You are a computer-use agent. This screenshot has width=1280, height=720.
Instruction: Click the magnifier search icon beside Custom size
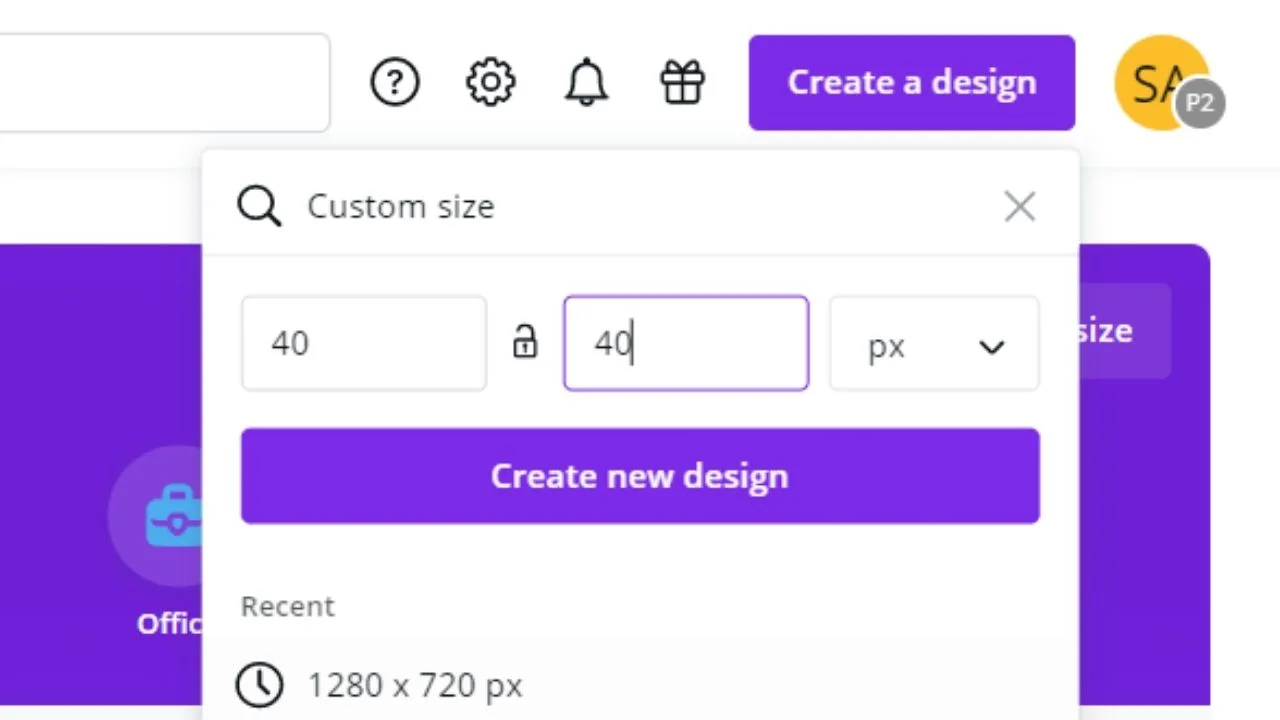259,207
